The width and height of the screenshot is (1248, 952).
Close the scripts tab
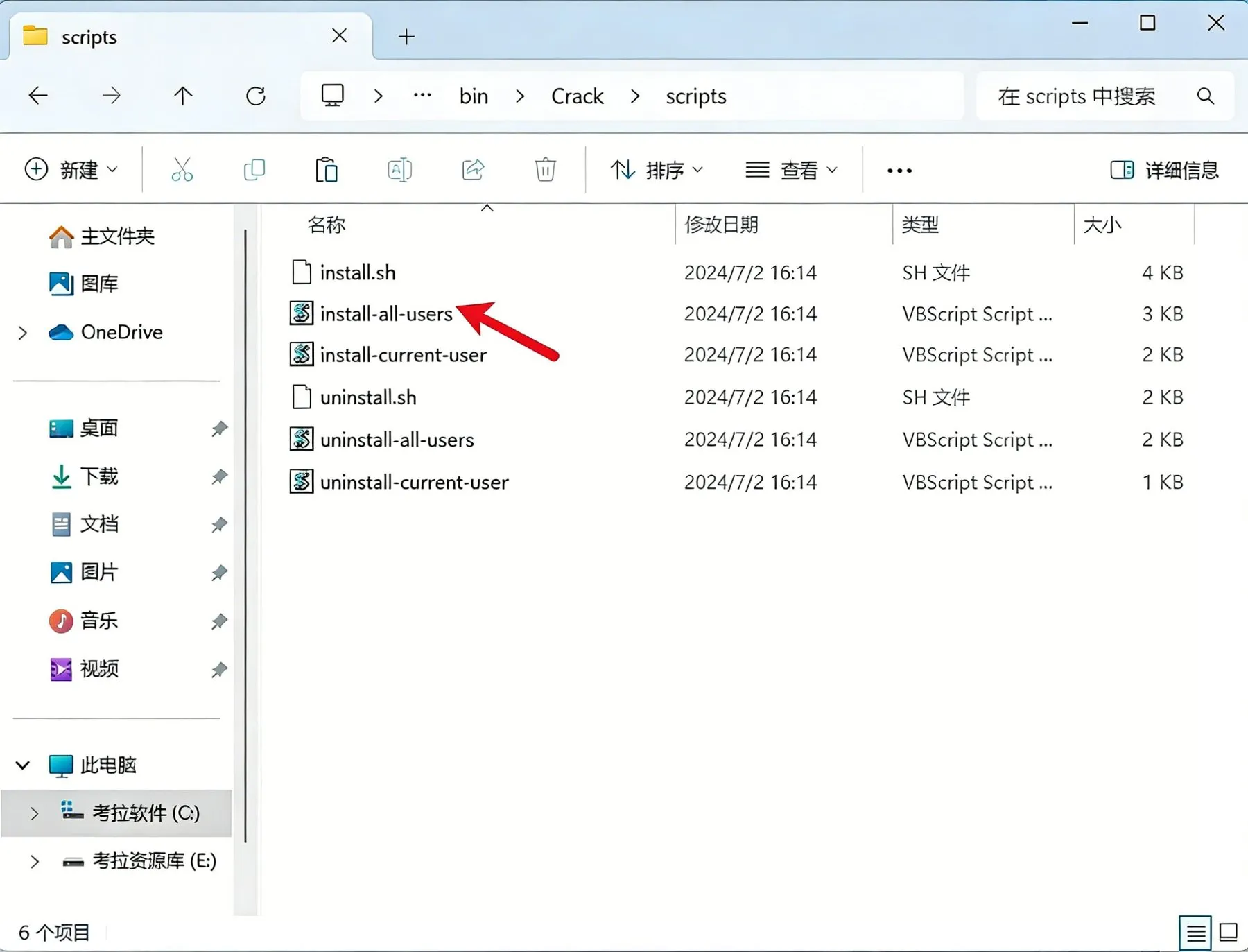pos(339,35)
